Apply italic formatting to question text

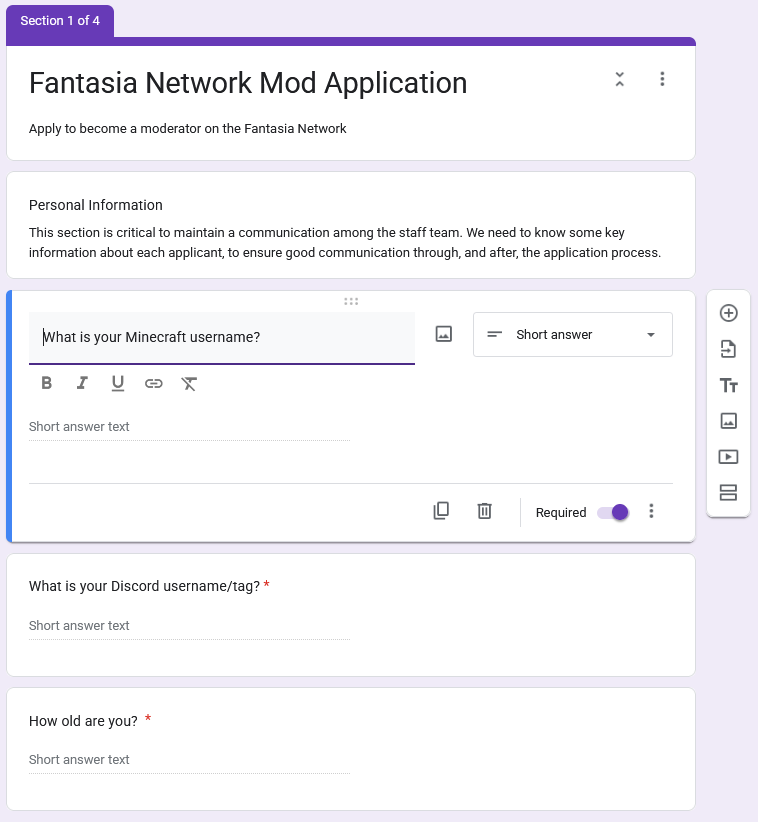(82, 383)
